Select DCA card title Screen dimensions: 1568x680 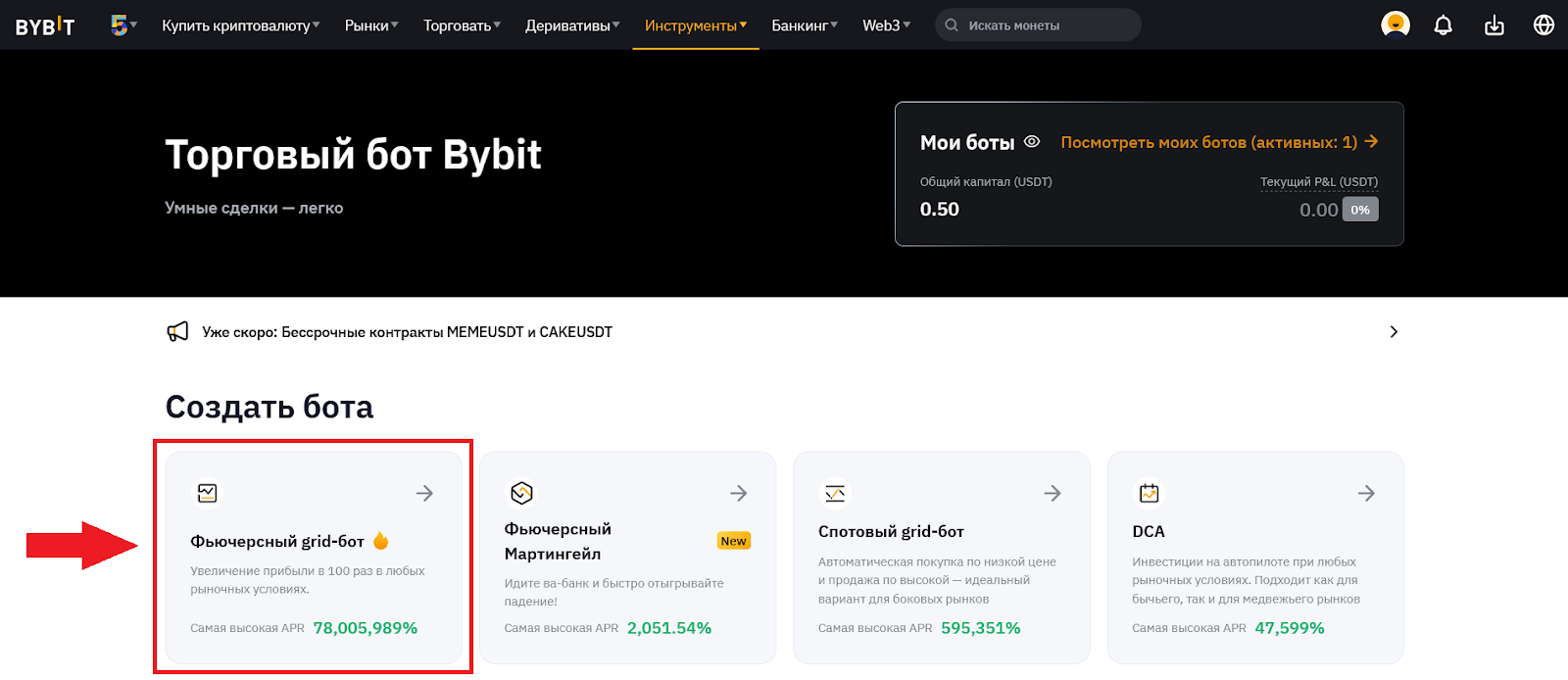point(1149,531)
